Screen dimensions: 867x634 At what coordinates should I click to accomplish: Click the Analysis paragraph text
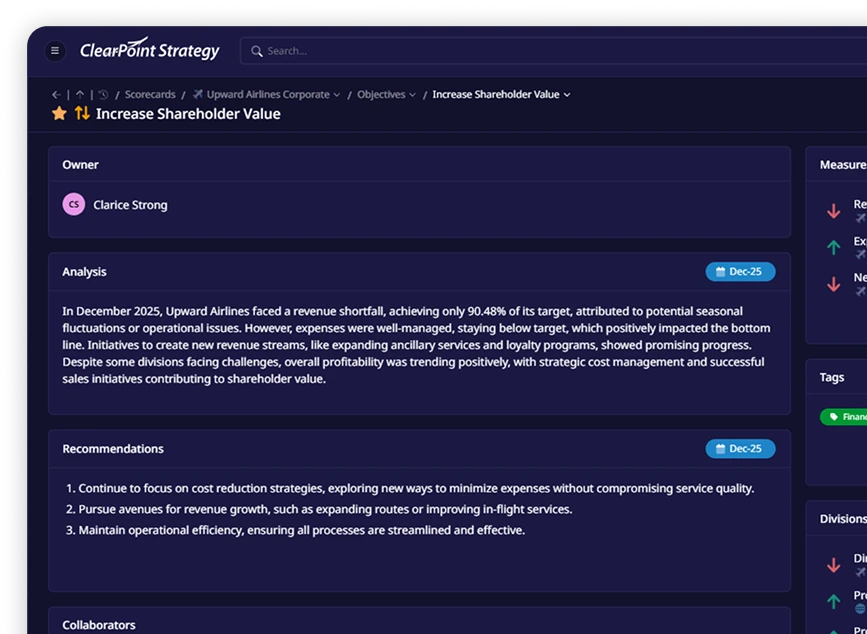(x=416, y=345)
